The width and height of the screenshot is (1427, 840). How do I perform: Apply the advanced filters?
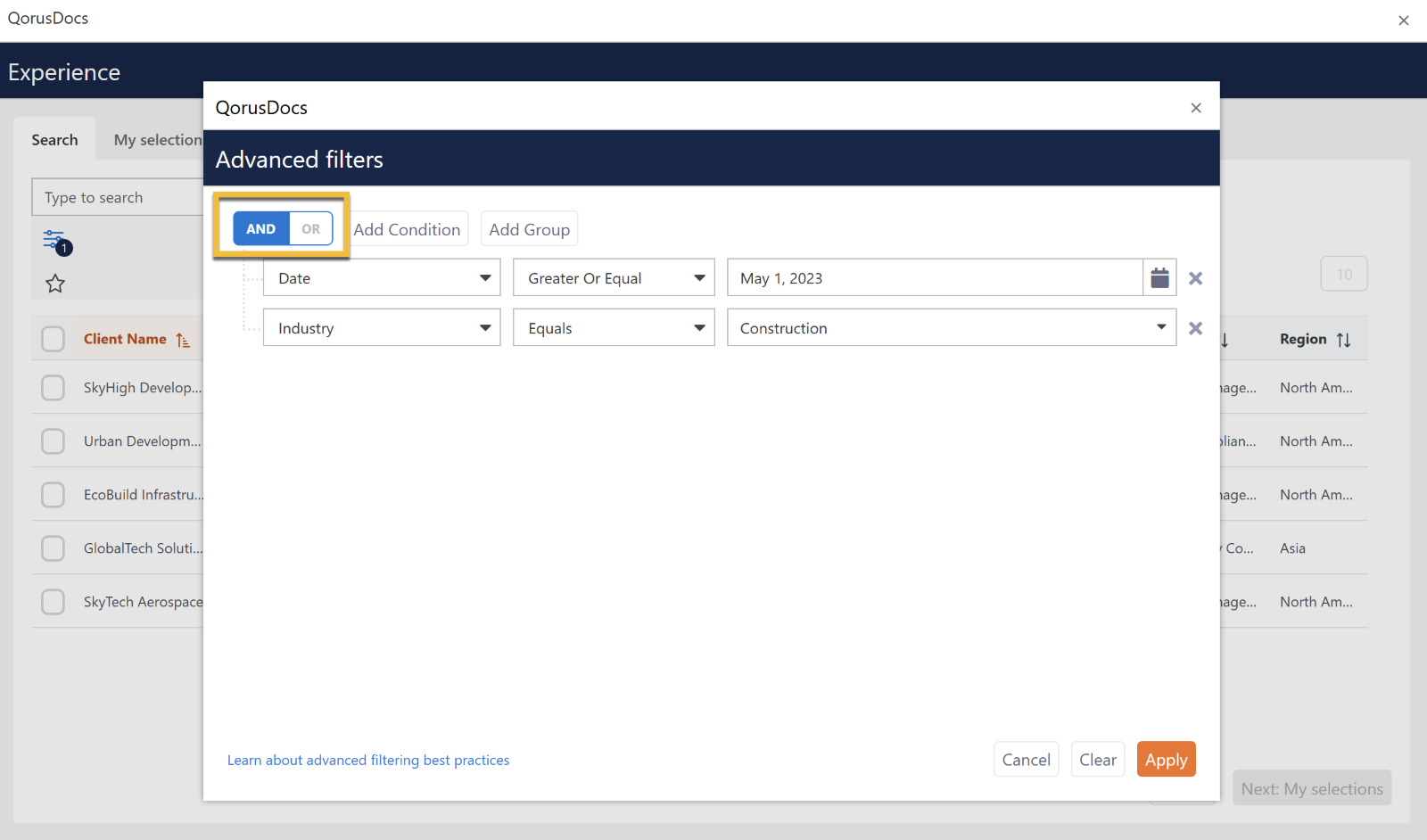pyautogui.click(x=1167, y=760)
